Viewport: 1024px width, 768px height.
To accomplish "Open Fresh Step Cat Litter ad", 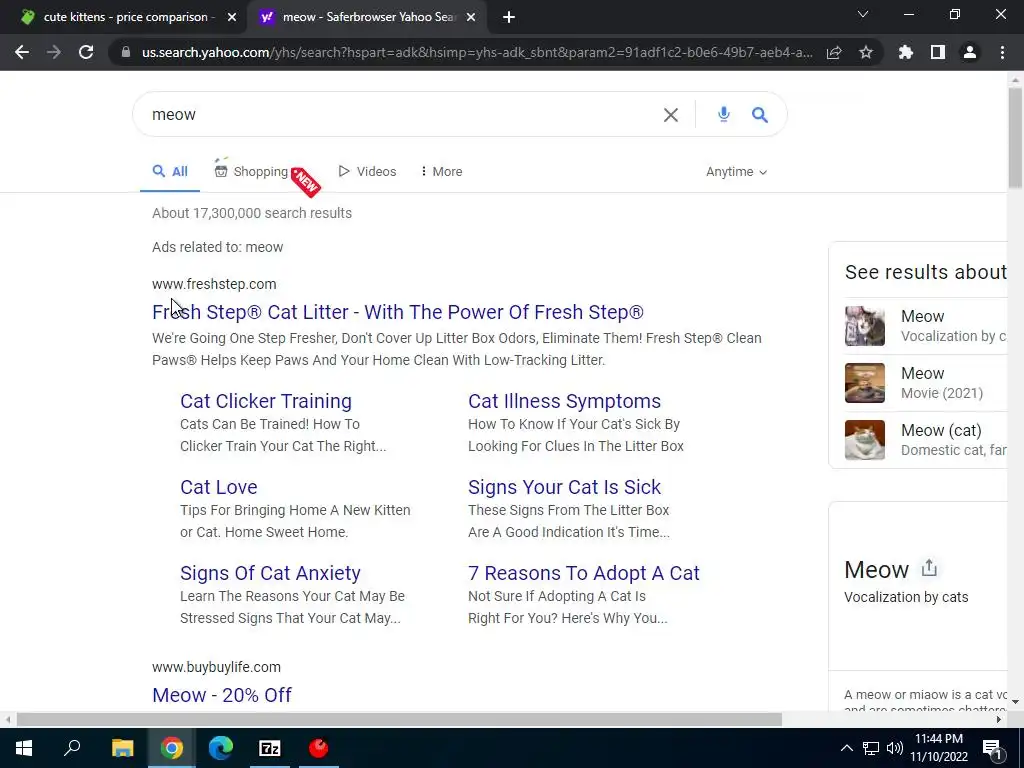I will (x=398, y=312).
